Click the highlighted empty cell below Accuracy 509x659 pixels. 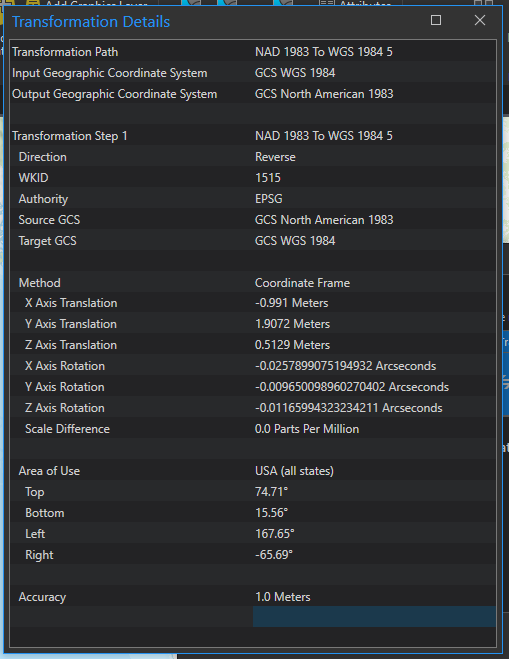(x=374, y=617)
